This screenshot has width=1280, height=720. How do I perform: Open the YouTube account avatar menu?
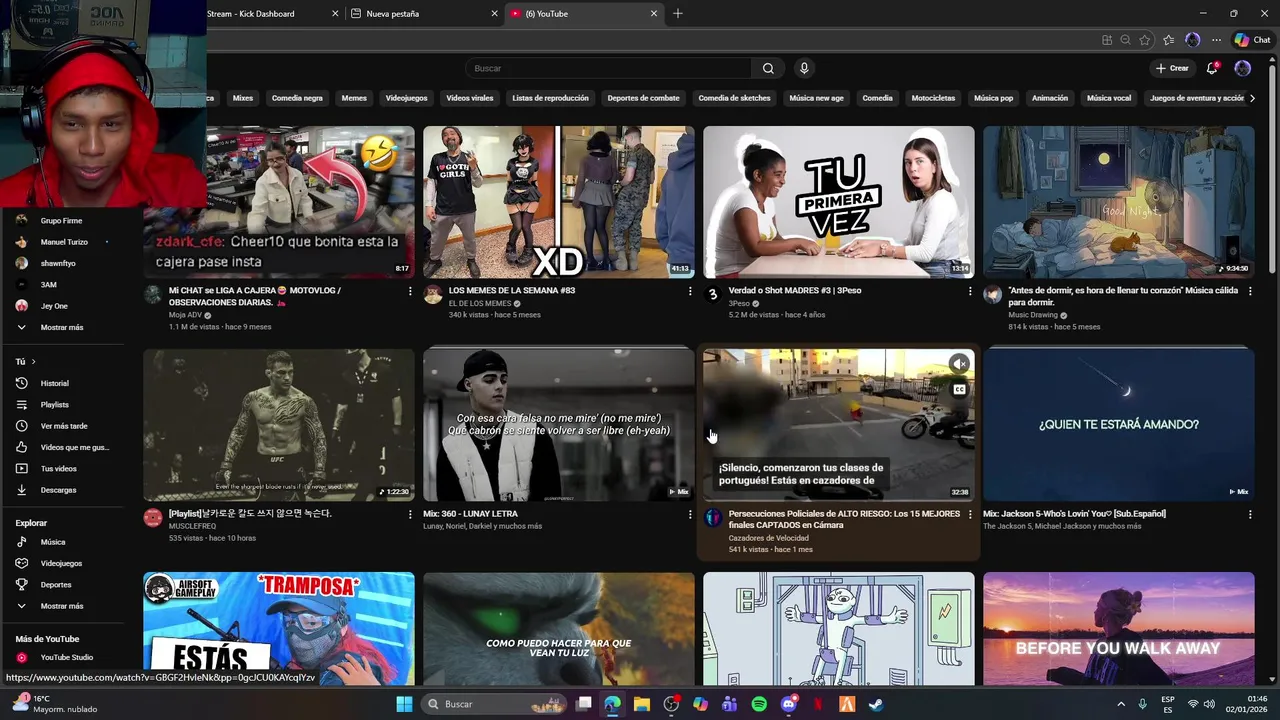point(1243,68)
